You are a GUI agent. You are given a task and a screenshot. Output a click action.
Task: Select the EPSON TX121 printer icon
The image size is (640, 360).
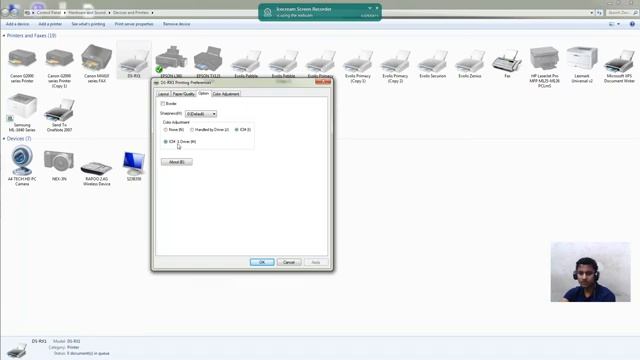tap(208, 59)
